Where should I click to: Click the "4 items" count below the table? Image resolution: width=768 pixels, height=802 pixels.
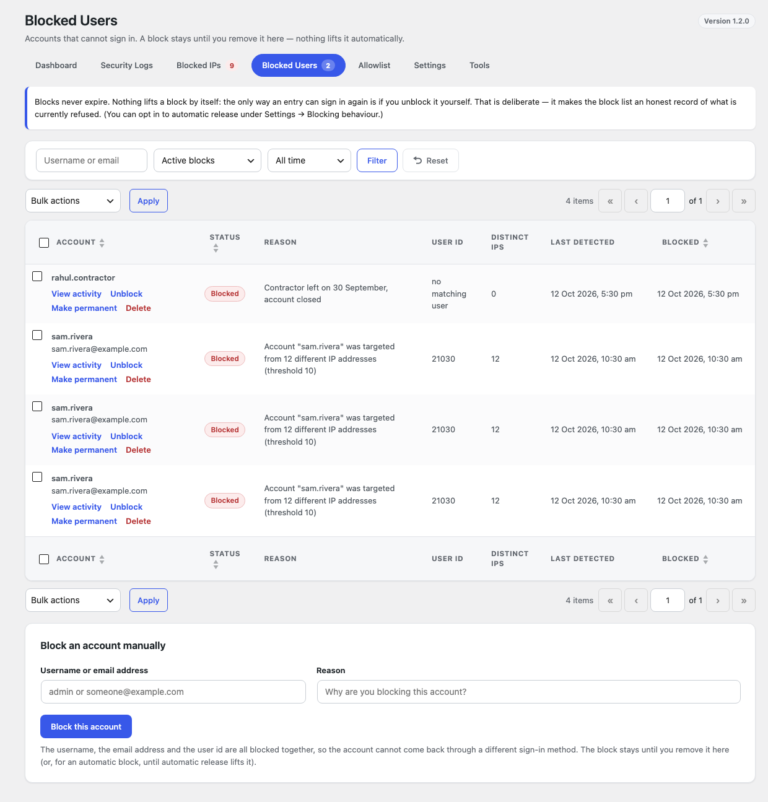pyautogui.click(x=579, y=600)
